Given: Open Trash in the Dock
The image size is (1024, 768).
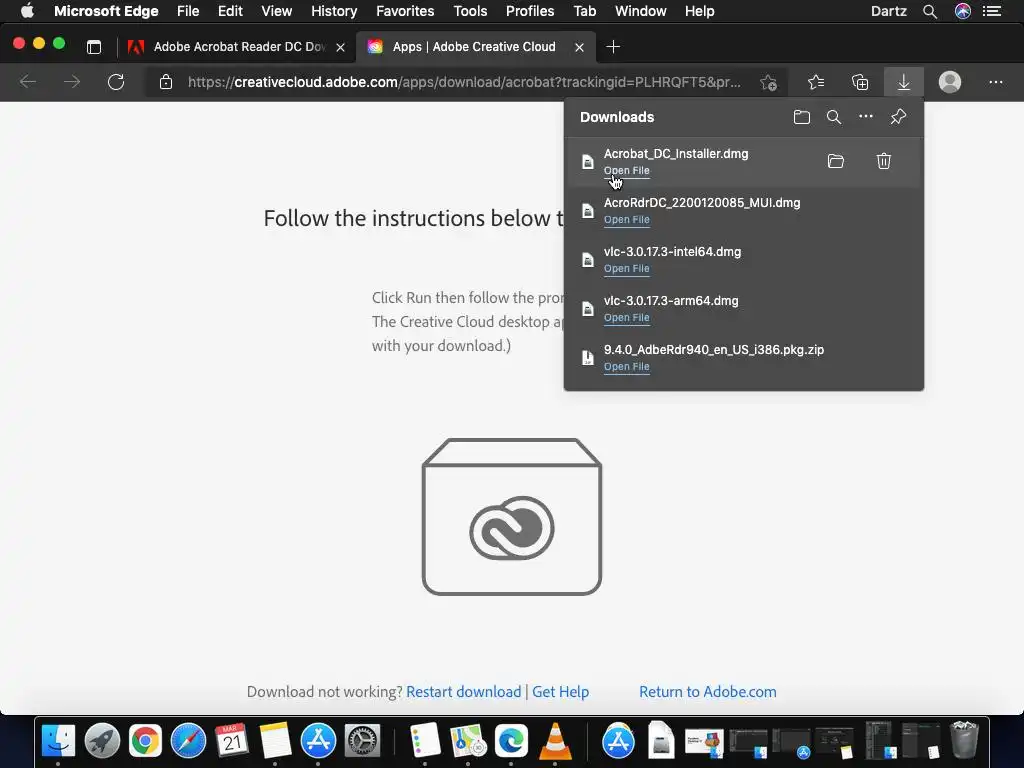Looking at the screenshot, I should click(x=964, y=741).
